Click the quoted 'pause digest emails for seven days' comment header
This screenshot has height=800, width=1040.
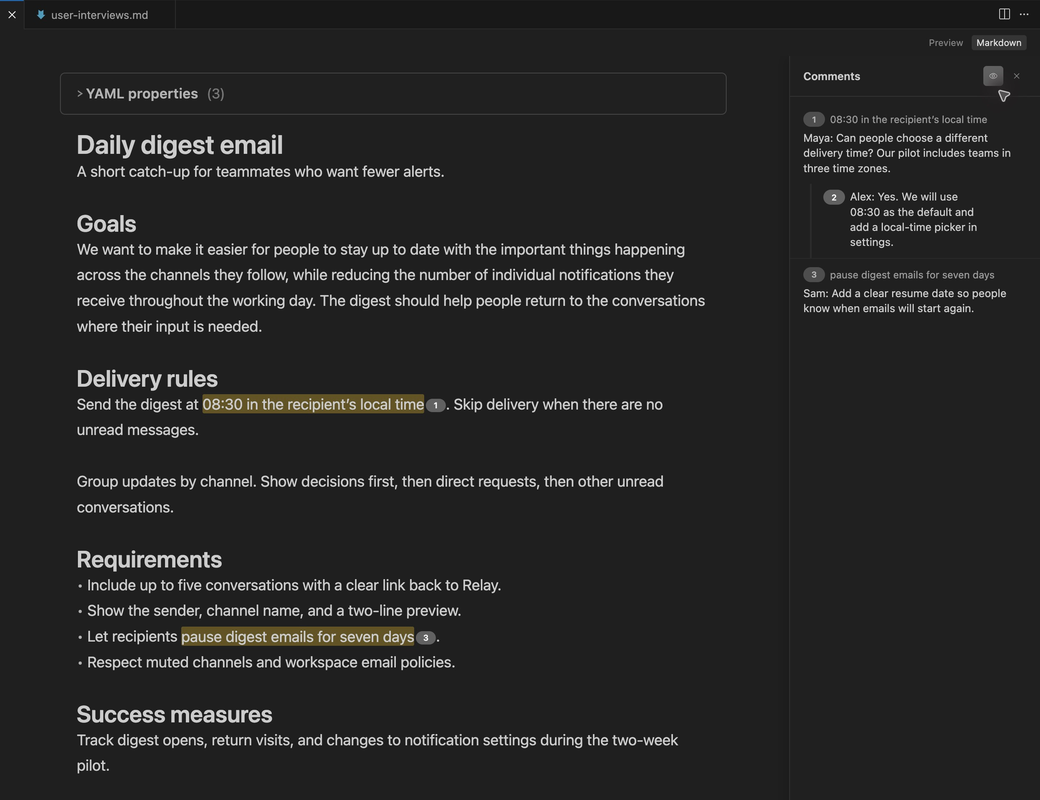click(x=912, y=275)
